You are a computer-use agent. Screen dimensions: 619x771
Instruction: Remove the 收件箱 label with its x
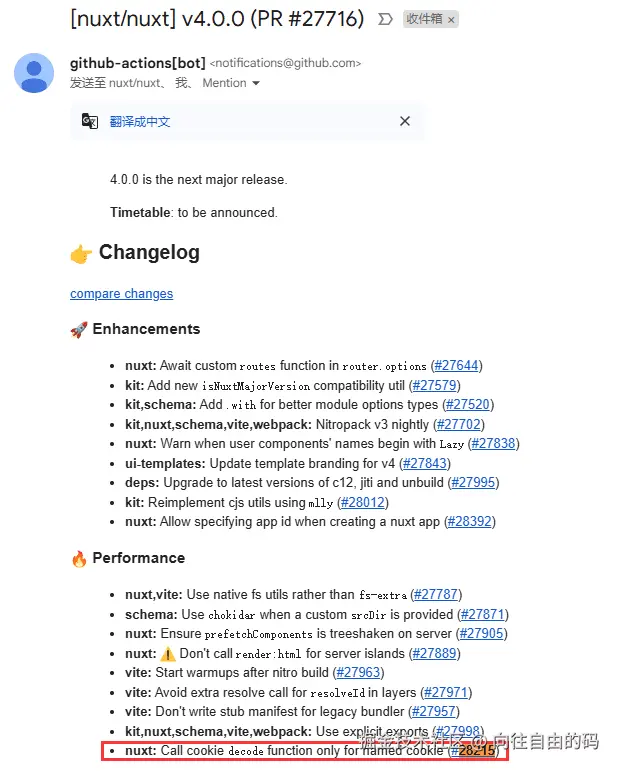451,20
